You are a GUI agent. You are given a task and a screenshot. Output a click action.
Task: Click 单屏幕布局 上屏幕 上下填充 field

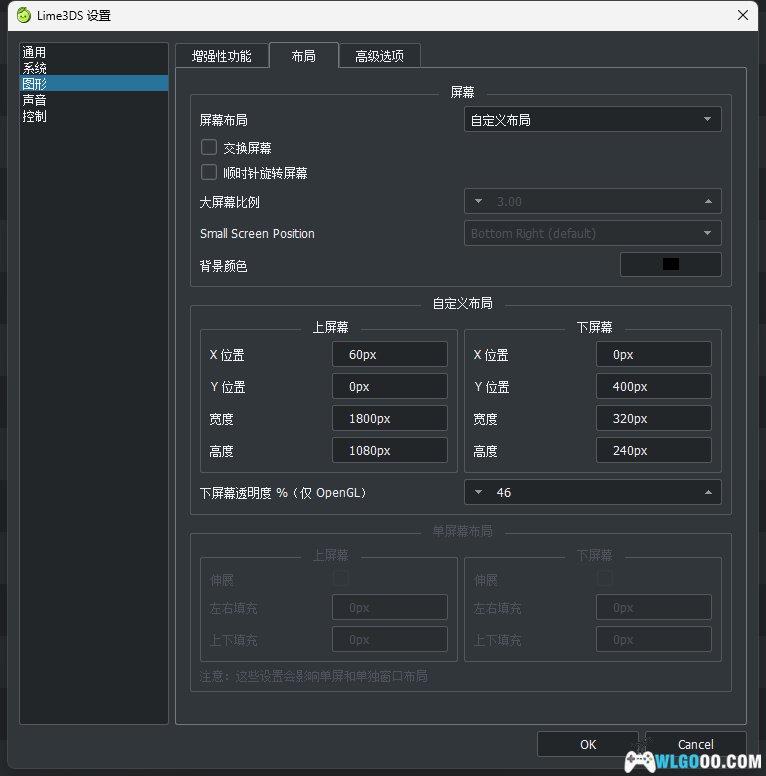390,639
